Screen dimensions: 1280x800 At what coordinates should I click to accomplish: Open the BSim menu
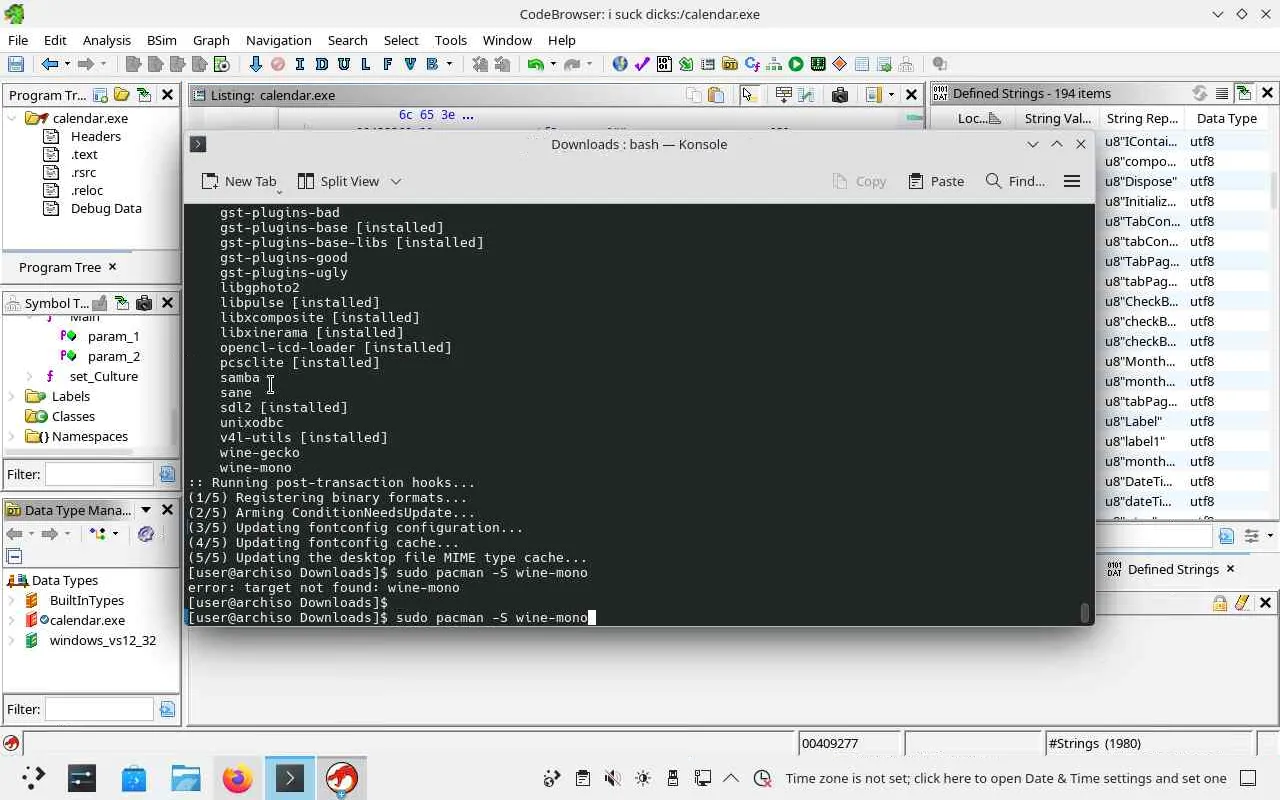coord(161,40)
